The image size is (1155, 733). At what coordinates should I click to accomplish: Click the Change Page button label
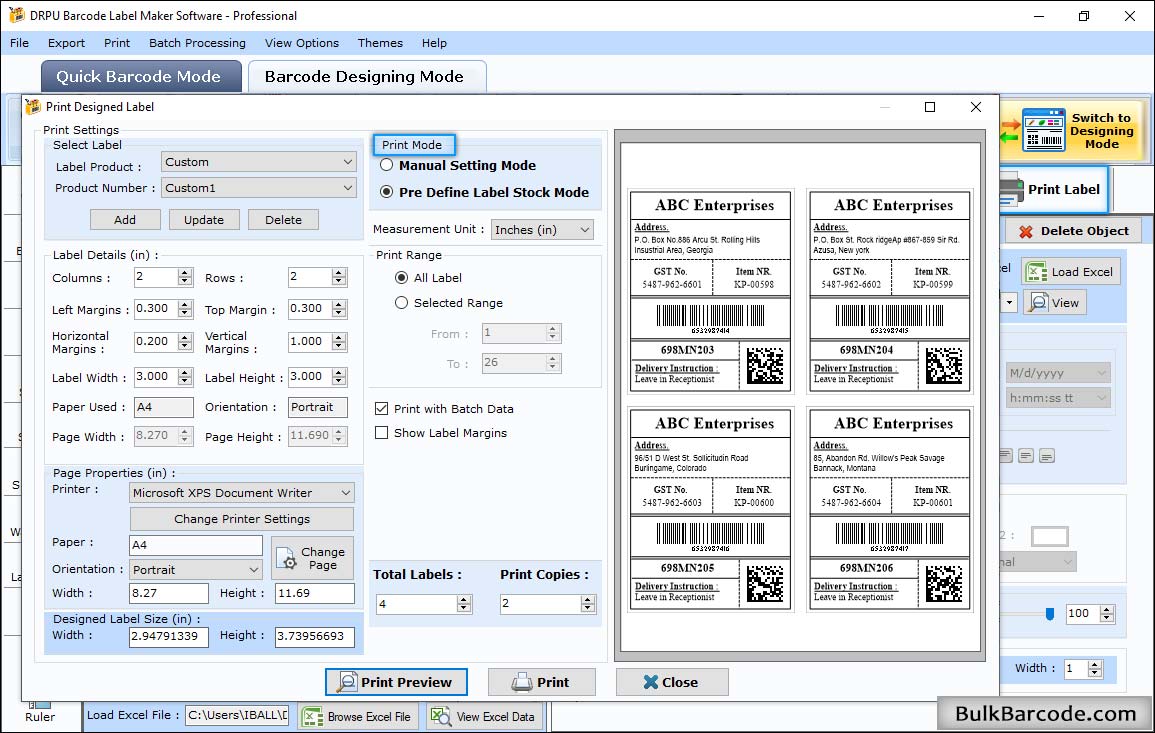323,558
